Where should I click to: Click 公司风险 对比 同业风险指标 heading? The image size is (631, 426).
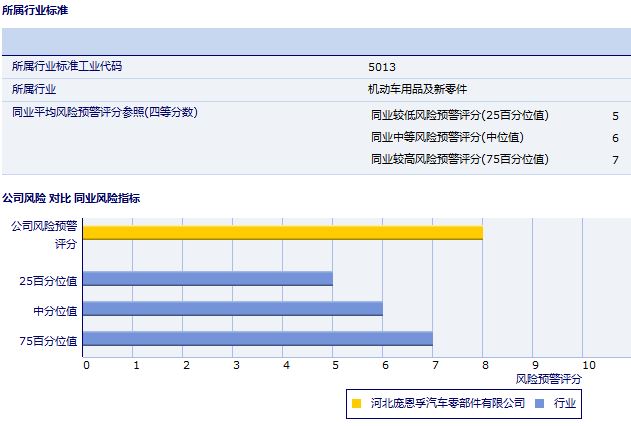(71, 198)
